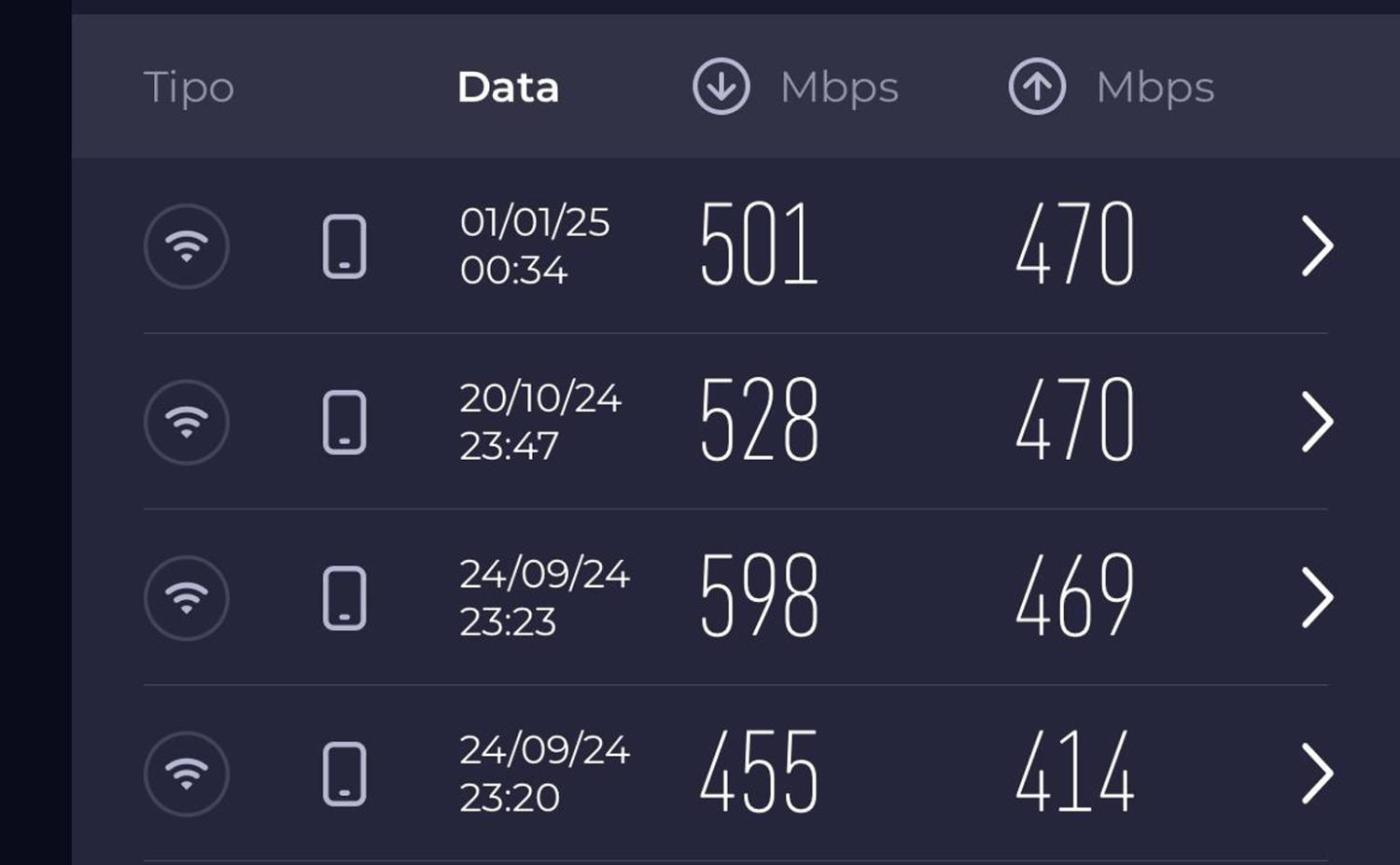Click the phone device icon in 20/10/24 row
Image resolution: width=1400 pixels, height=865 pixels.
(x=344, y=422)
